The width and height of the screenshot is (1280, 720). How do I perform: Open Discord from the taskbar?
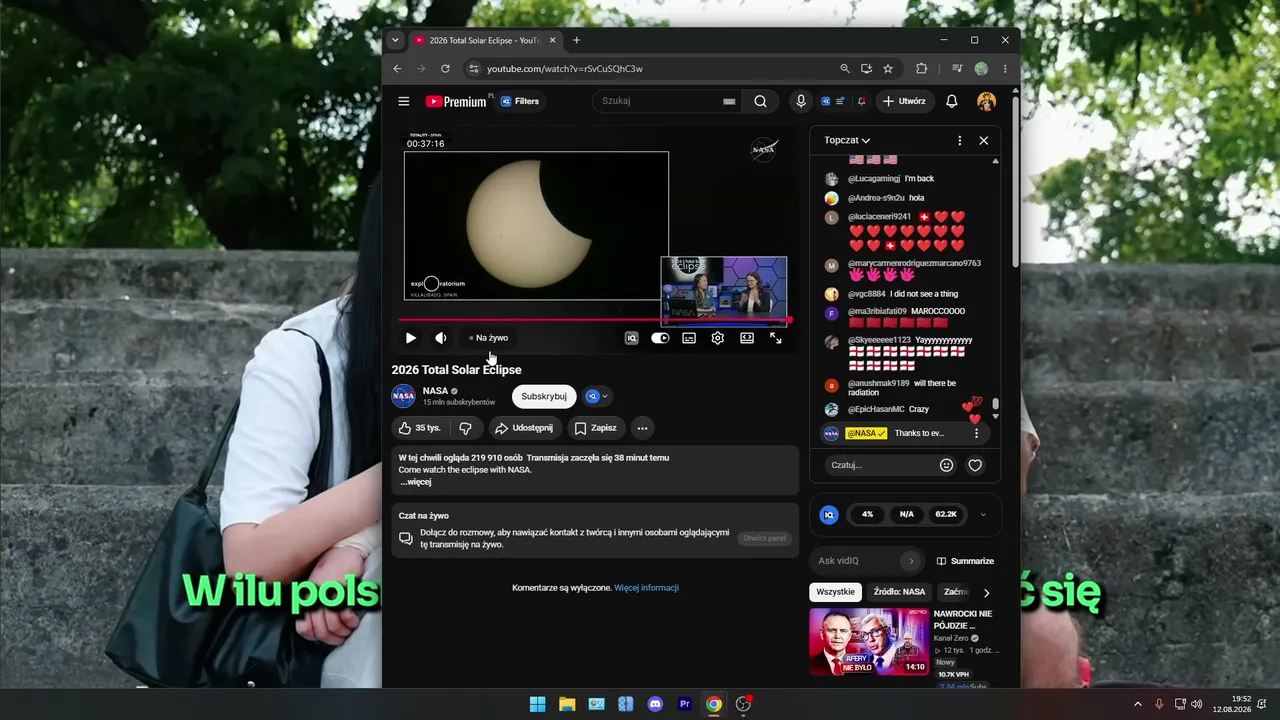click(x=655, y=704)
